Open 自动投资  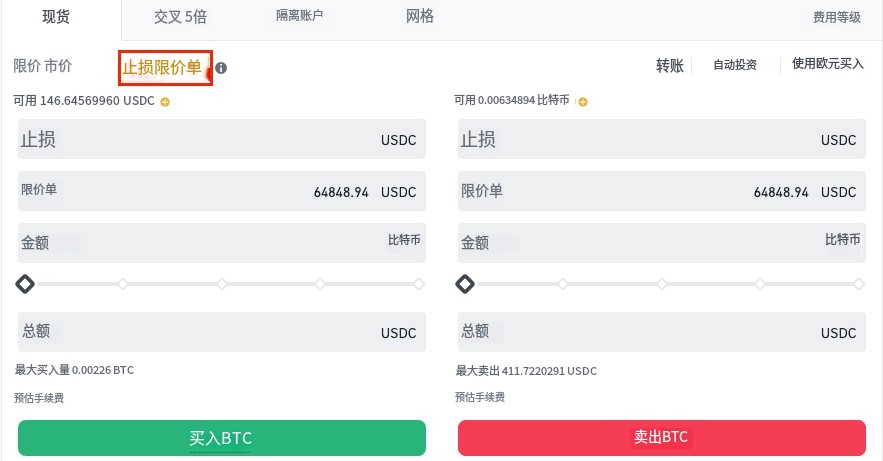734,65
